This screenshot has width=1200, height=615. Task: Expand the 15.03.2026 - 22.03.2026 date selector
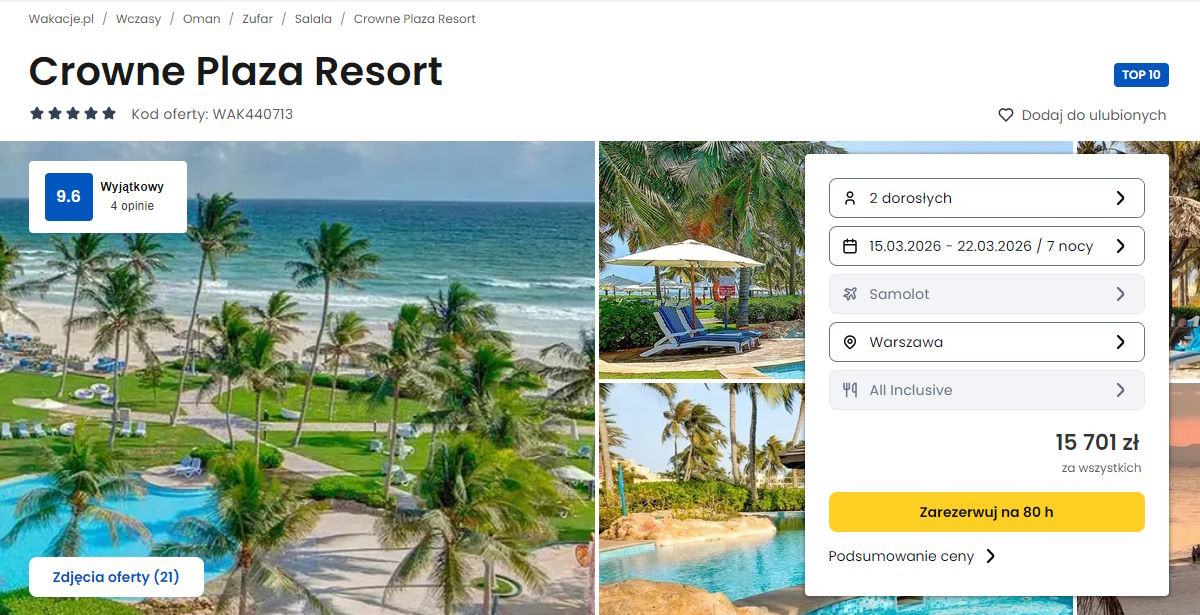(x=986, y=246)
